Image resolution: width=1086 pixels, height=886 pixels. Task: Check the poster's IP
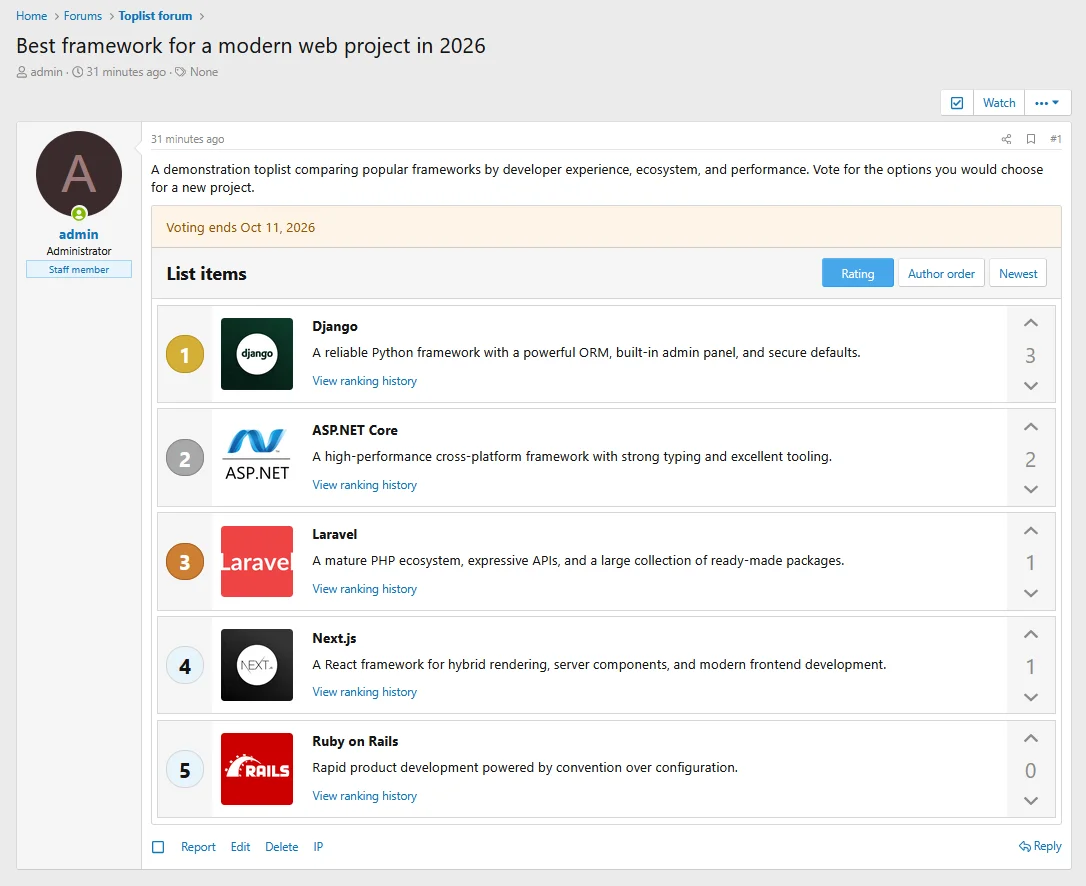[x=318, y=847]
